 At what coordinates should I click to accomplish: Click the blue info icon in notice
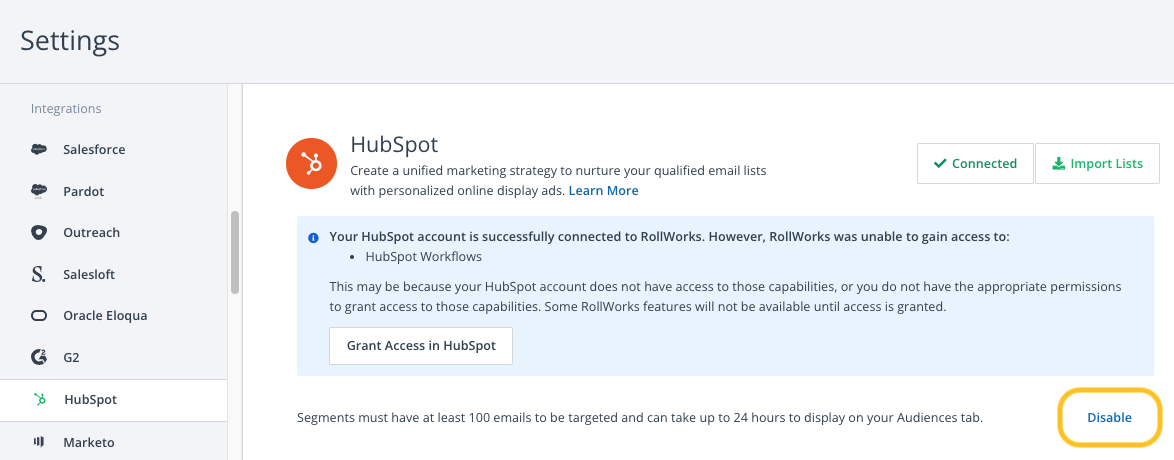point(314,237)
